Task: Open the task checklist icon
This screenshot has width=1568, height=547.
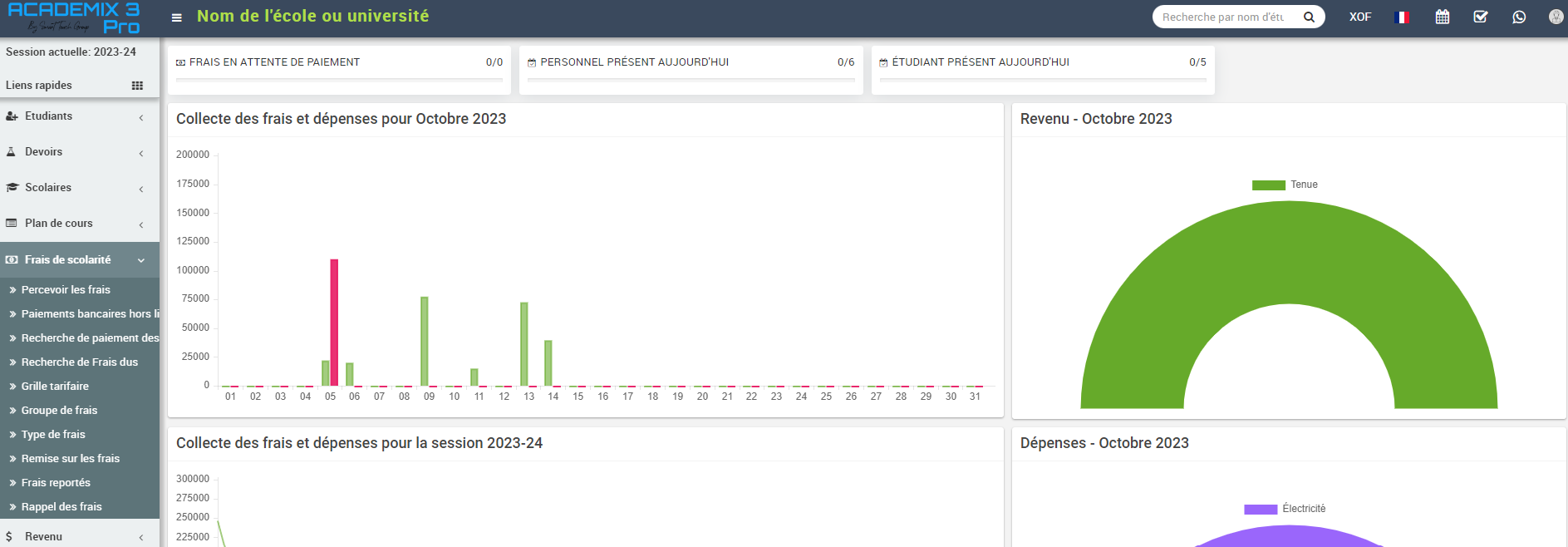Action: [x=1481, y=17]
